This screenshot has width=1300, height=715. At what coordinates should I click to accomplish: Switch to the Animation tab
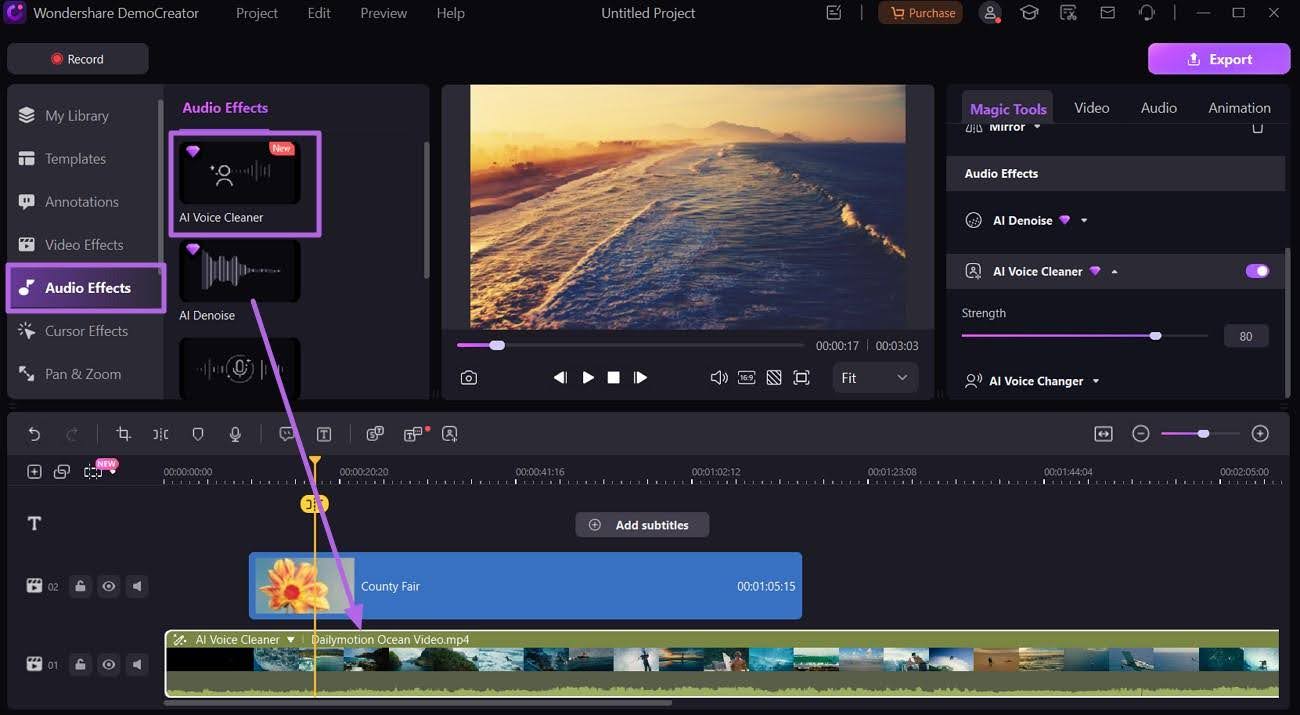(1240, 108)
